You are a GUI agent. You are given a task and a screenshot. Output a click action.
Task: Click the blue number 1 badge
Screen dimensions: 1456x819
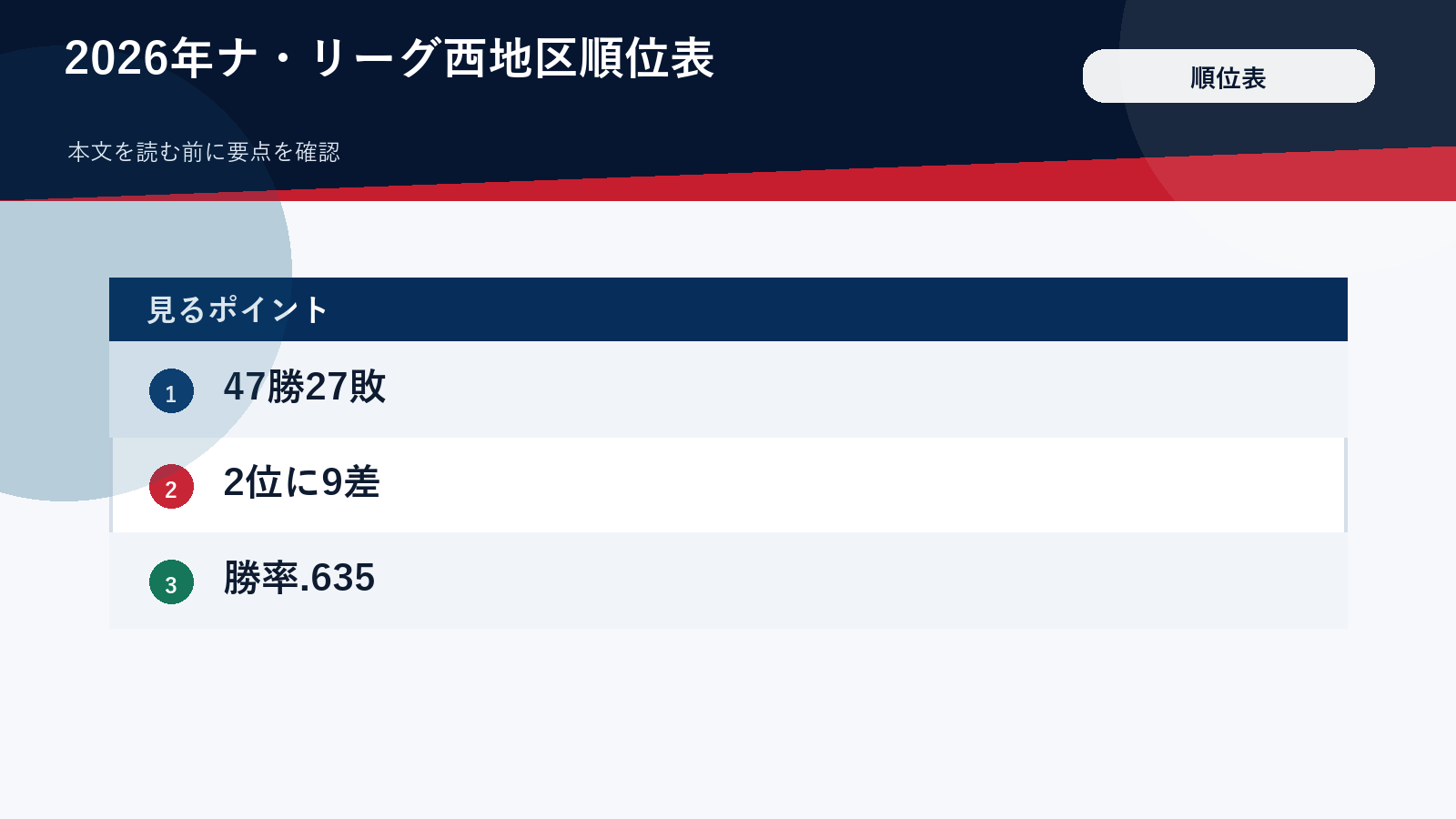(x=171, y=391)
